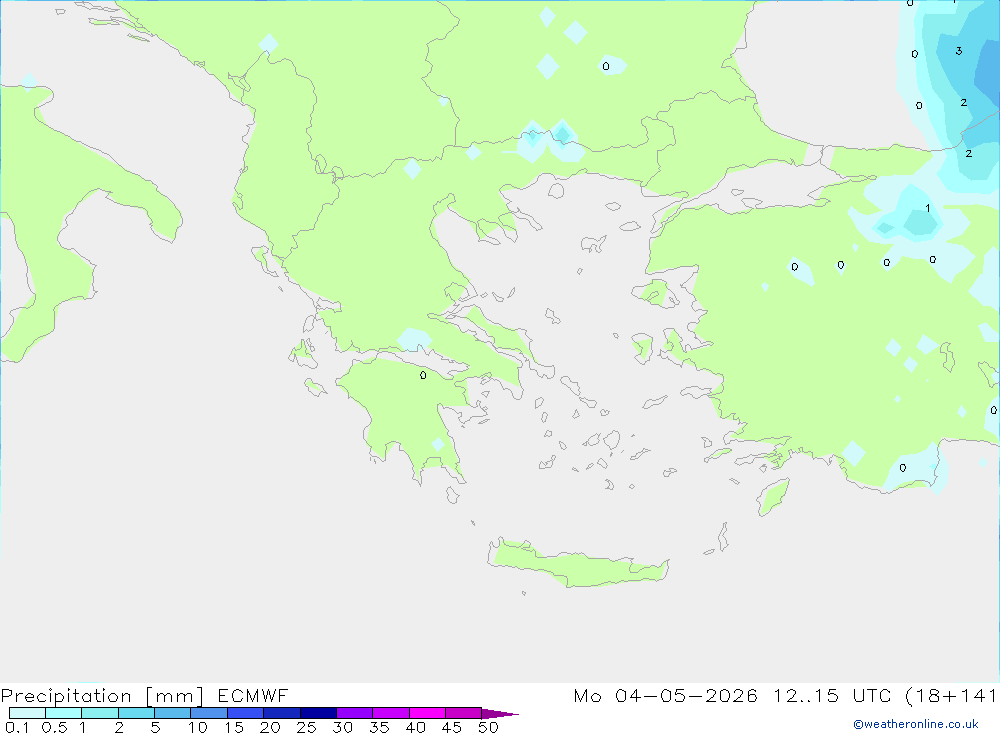The width and height of the screenshot is (1000, 733).
Task: Click the '0' value on Turkey's southwest coast
Action: point(902,468)
